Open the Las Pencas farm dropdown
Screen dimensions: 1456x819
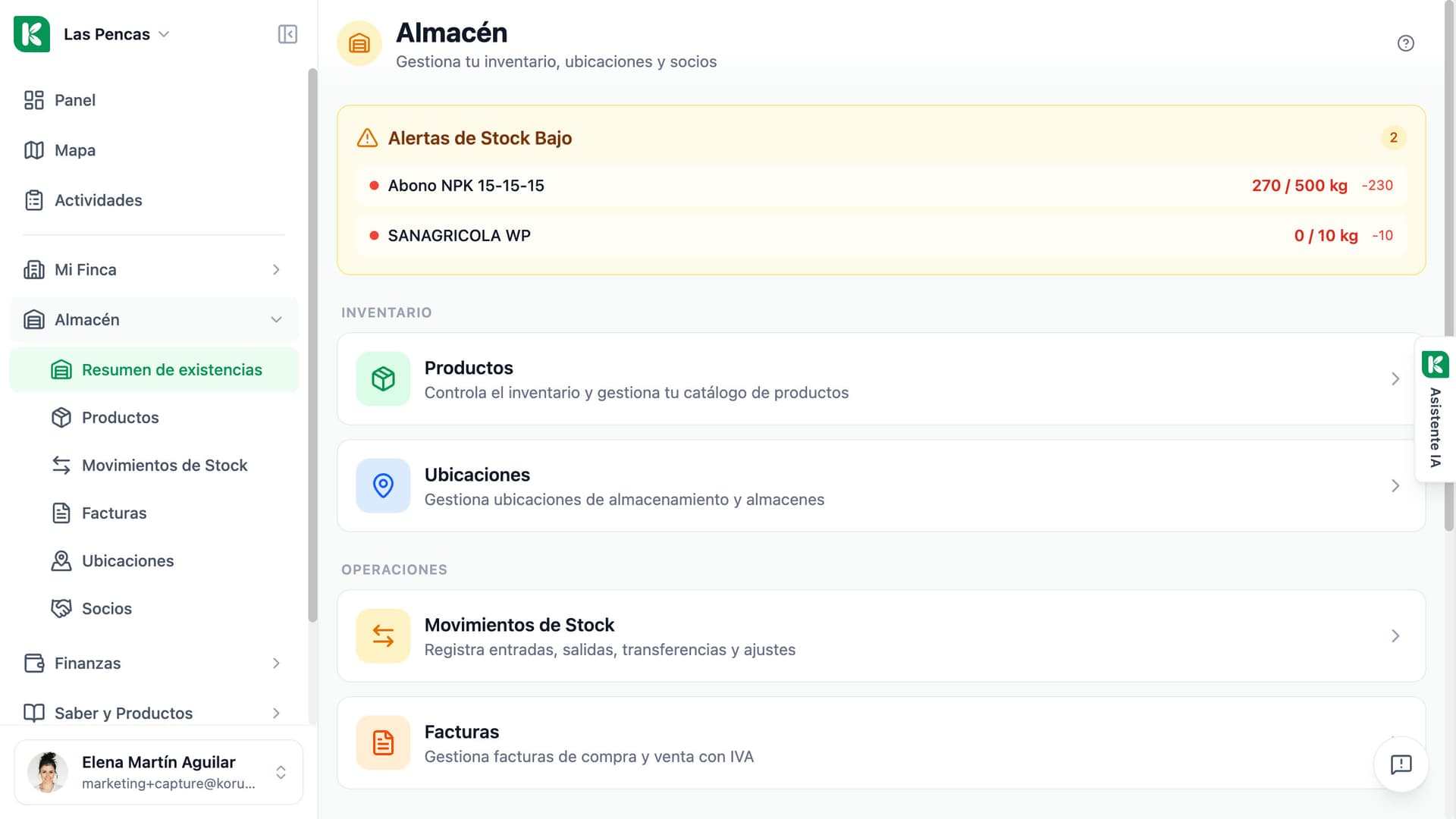coord(116,34)
